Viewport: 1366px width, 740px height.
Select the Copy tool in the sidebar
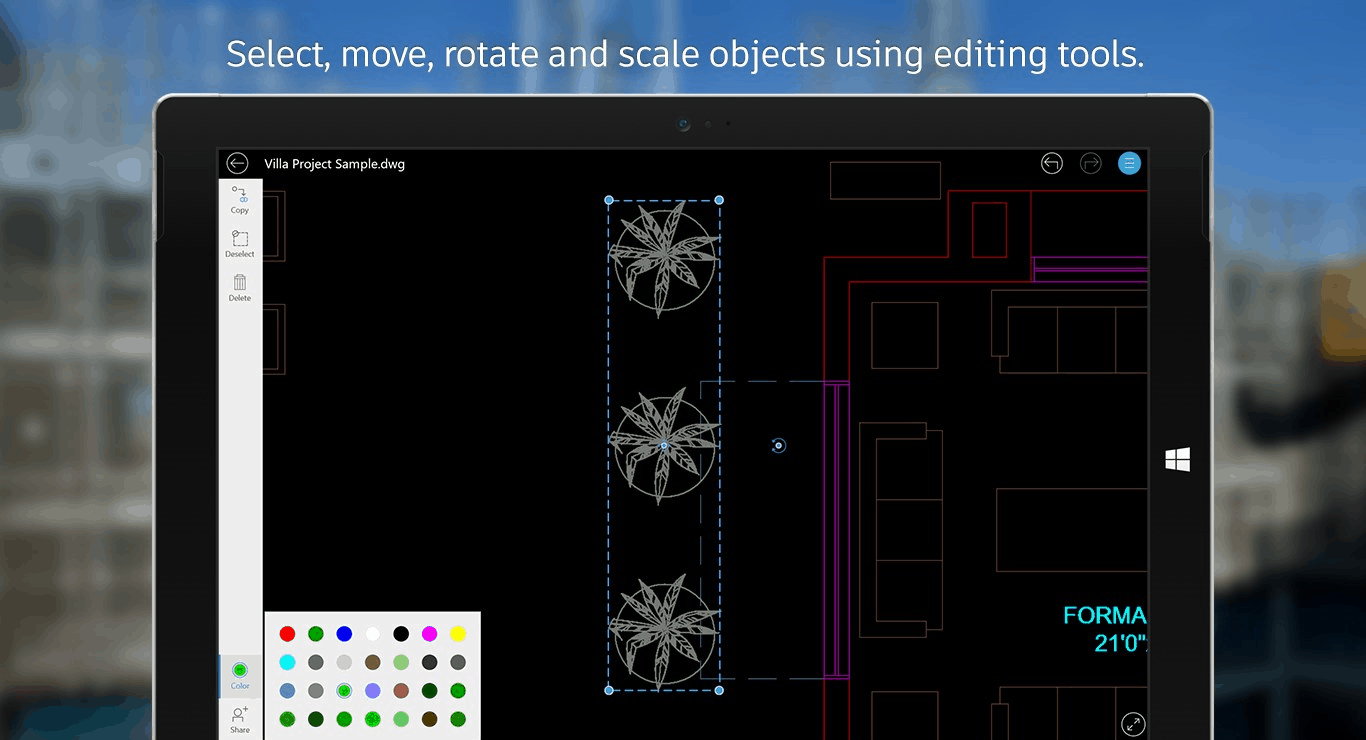click(240, 198)
